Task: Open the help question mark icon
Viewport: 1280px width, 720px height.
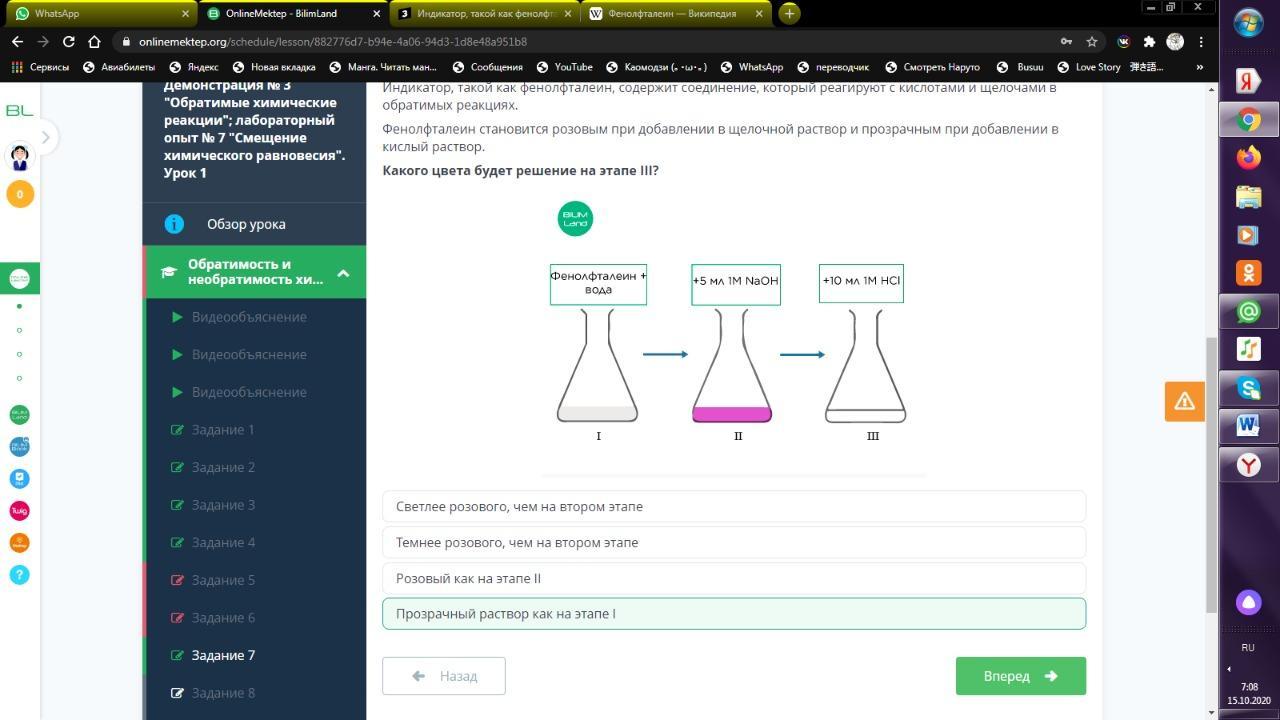Action: pyautogui.click(x=20, y=575)
